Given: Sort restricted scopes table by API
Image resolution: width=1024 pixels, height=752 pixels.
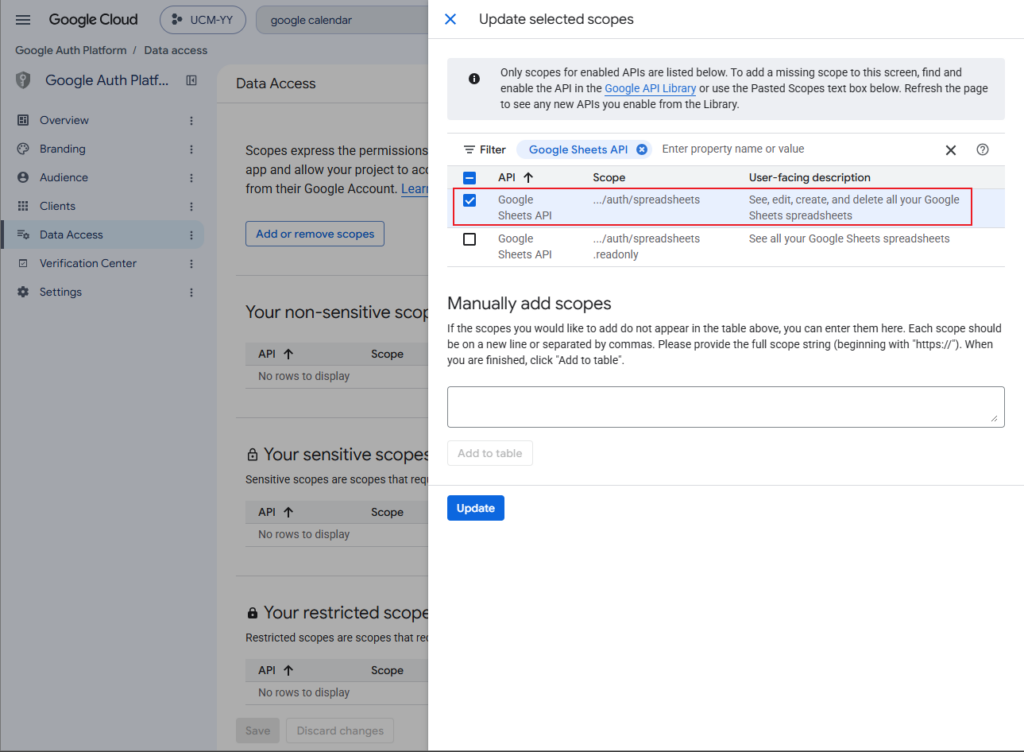Looking at the screenshot, I should [x=288, y=670].
